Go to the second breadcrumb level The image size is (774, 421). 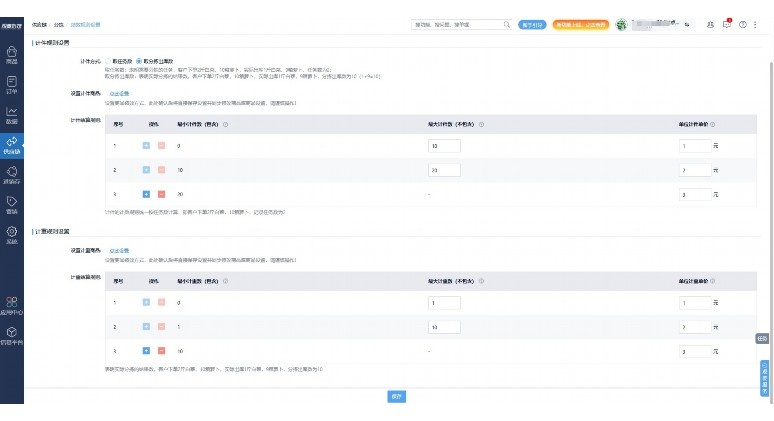coord(59,24)
